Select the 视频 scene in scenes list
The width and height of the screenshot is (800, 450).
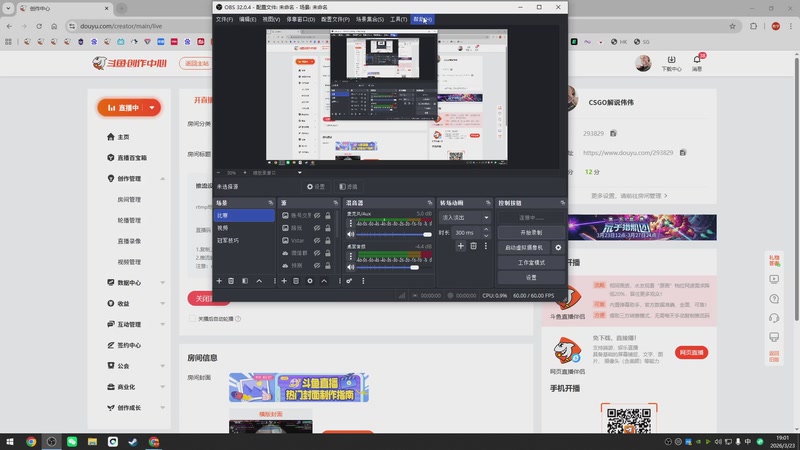point(244,228)
